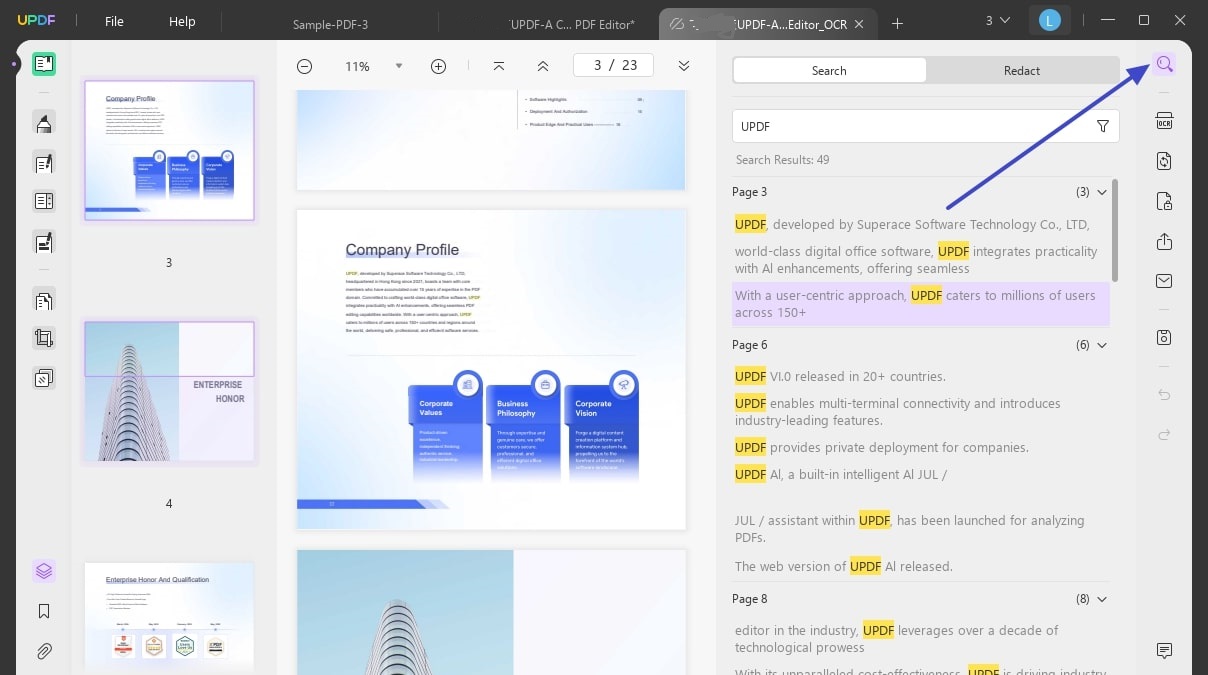Image resolution: width=1208 pixels, height=675 pixels.
Task: Select the page 4 thumbnail
Action: point(168,391)
